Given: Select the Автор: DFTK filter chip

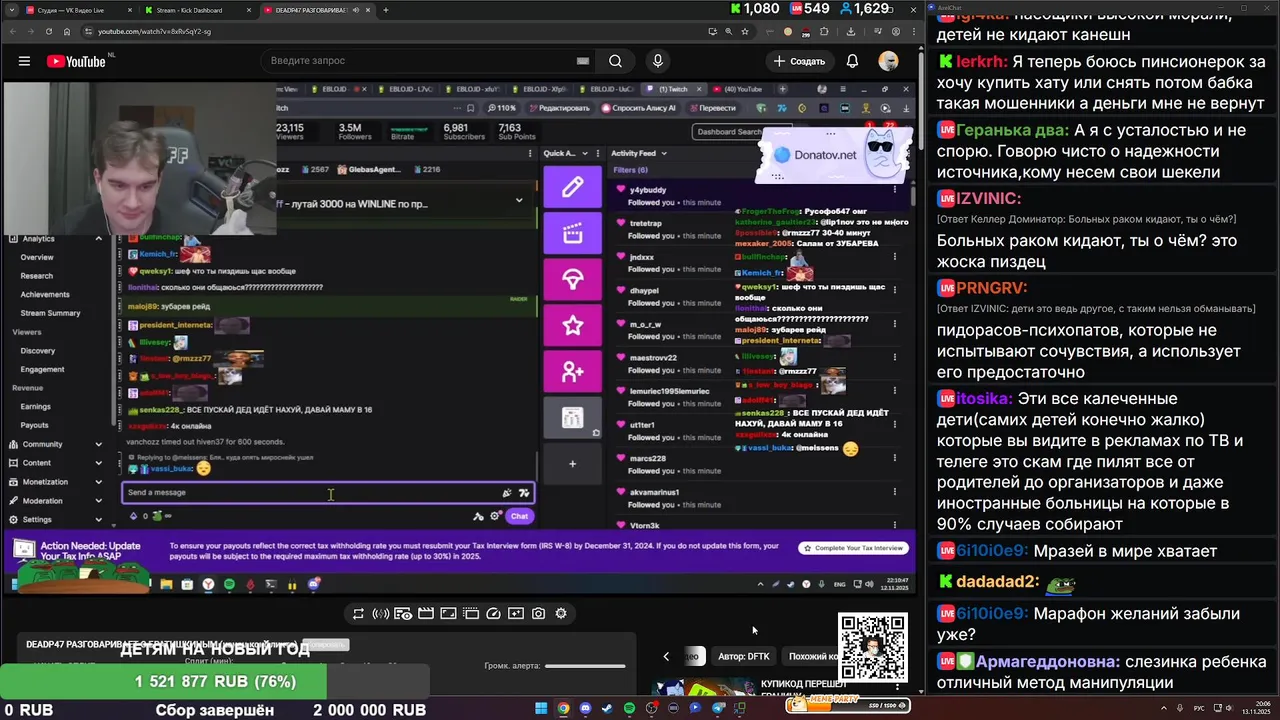Looking at the screenshot, I should click(x=744, y=656).
